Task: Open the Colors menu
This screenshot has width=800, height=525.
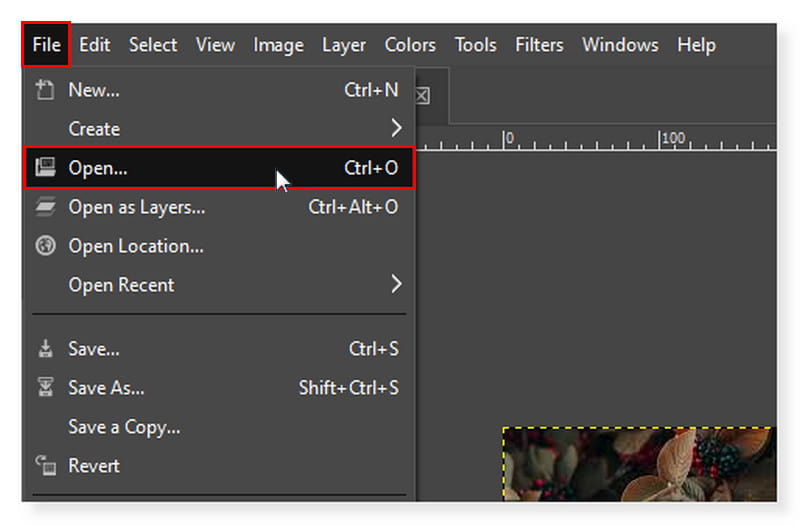Action: click(x=410, y=45)
